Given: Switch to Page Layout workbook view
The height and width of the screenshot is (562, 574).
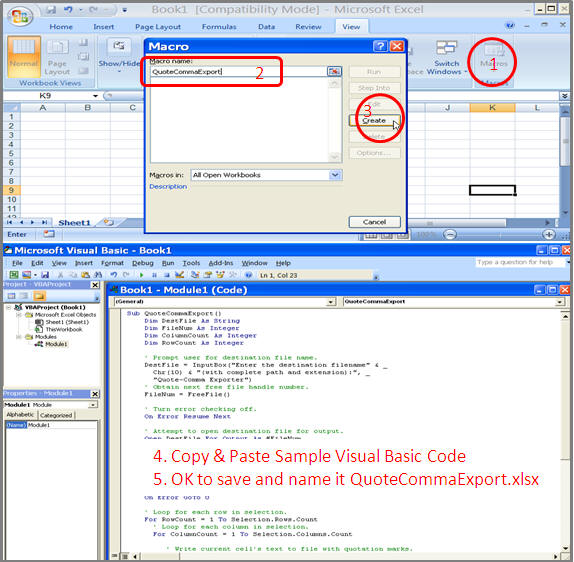Looking at the screenshot, I should (57, 58).
